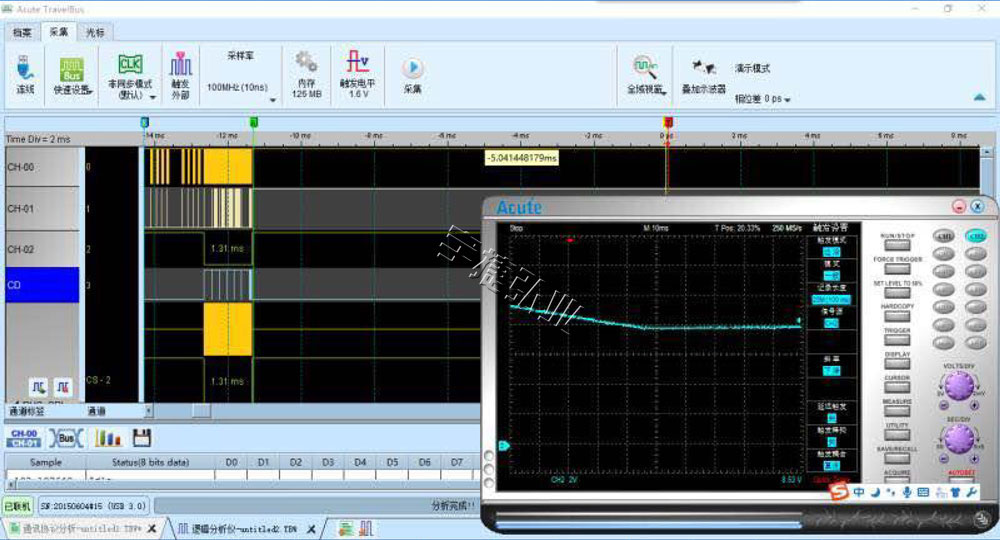This screenshot has width=1000, height=540.
Task: Click the minus button under SEC/DIV
Action: coord(944,458)
